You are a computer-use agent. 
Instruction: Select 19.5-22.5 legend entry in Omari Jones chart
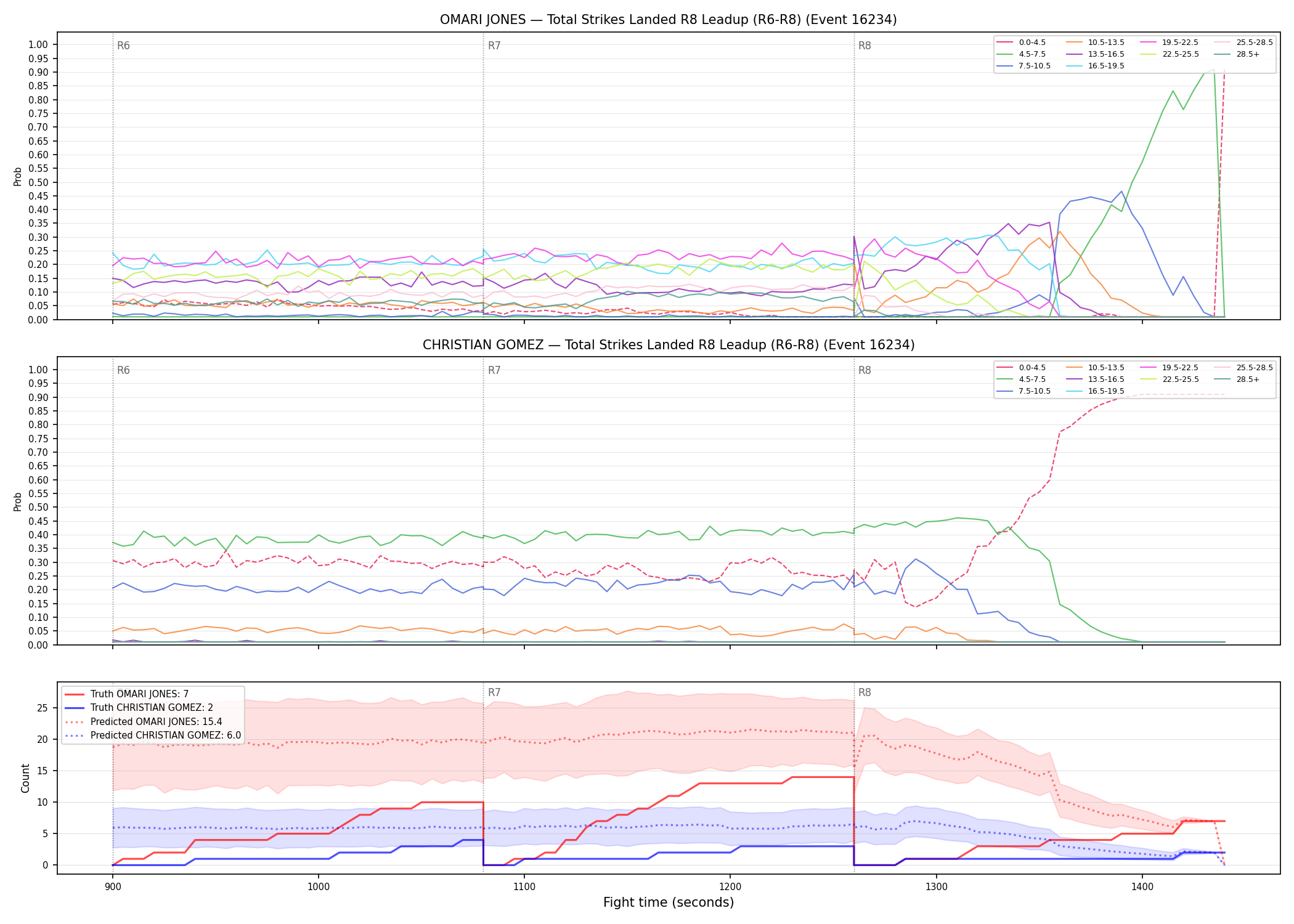pos(1170,43)
